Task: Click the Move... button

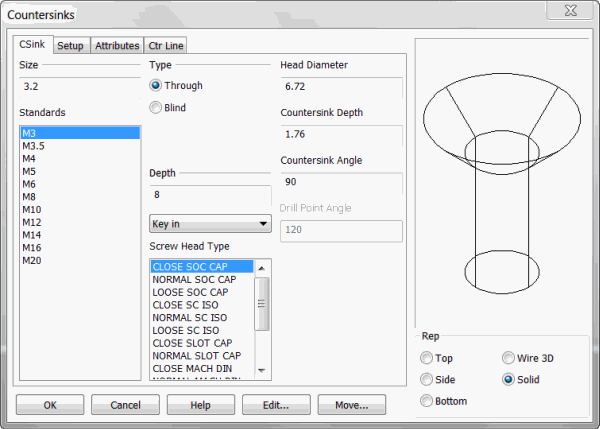Action: 352,405
